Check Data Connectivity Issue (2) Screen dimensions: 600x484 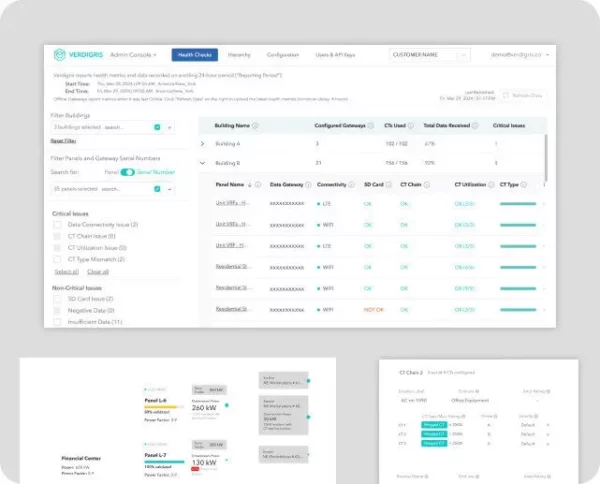point(57,225)
